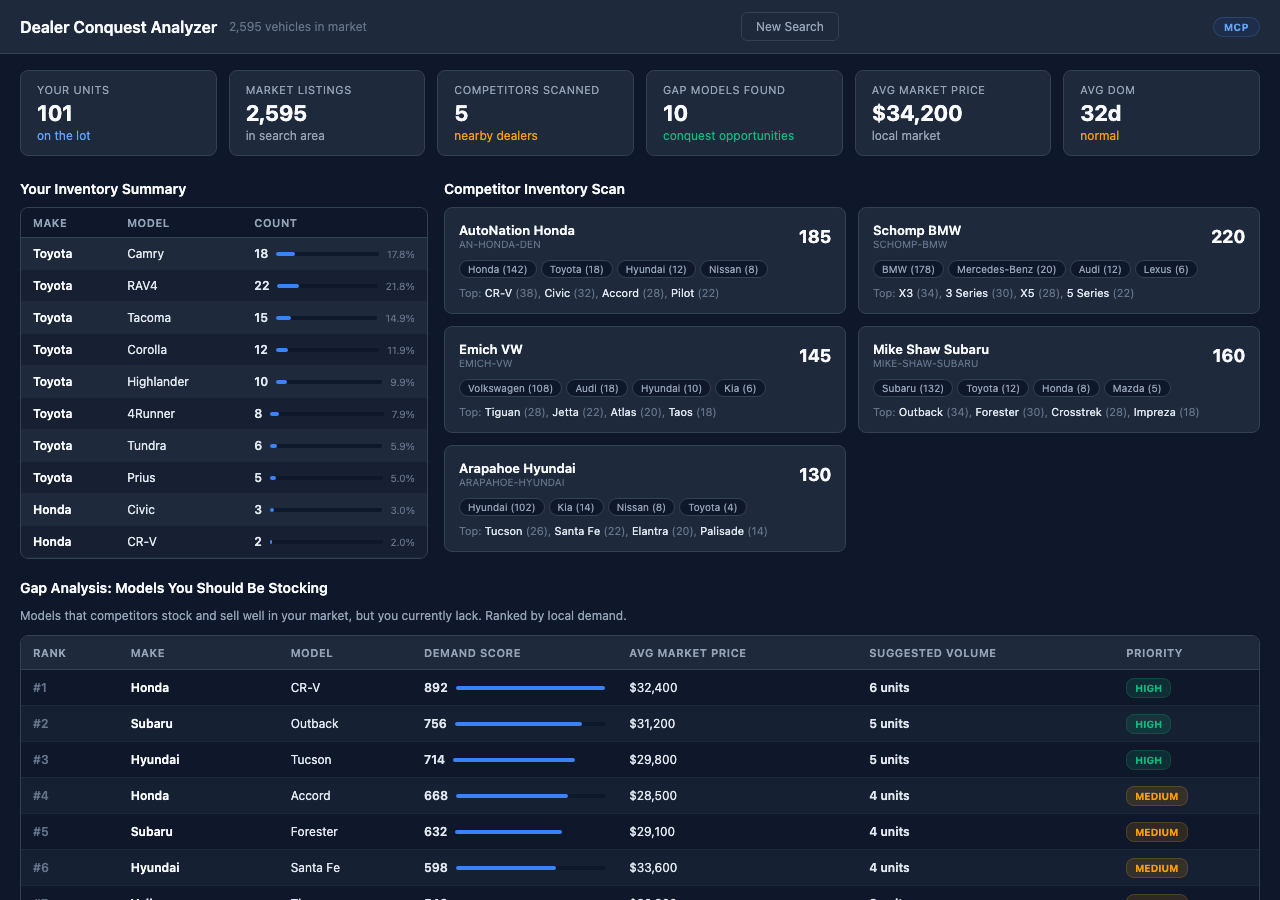Click the Nissan (8) tag in AutoNation Honda
This screenshot has width=1280, height=900.
733,269
